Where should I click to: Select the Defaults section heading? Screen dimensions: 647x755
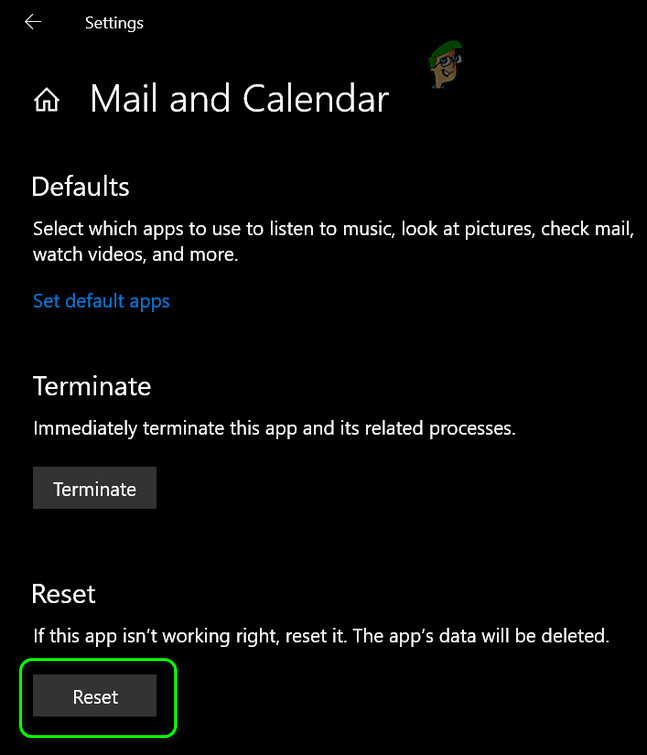pos(80,187)
